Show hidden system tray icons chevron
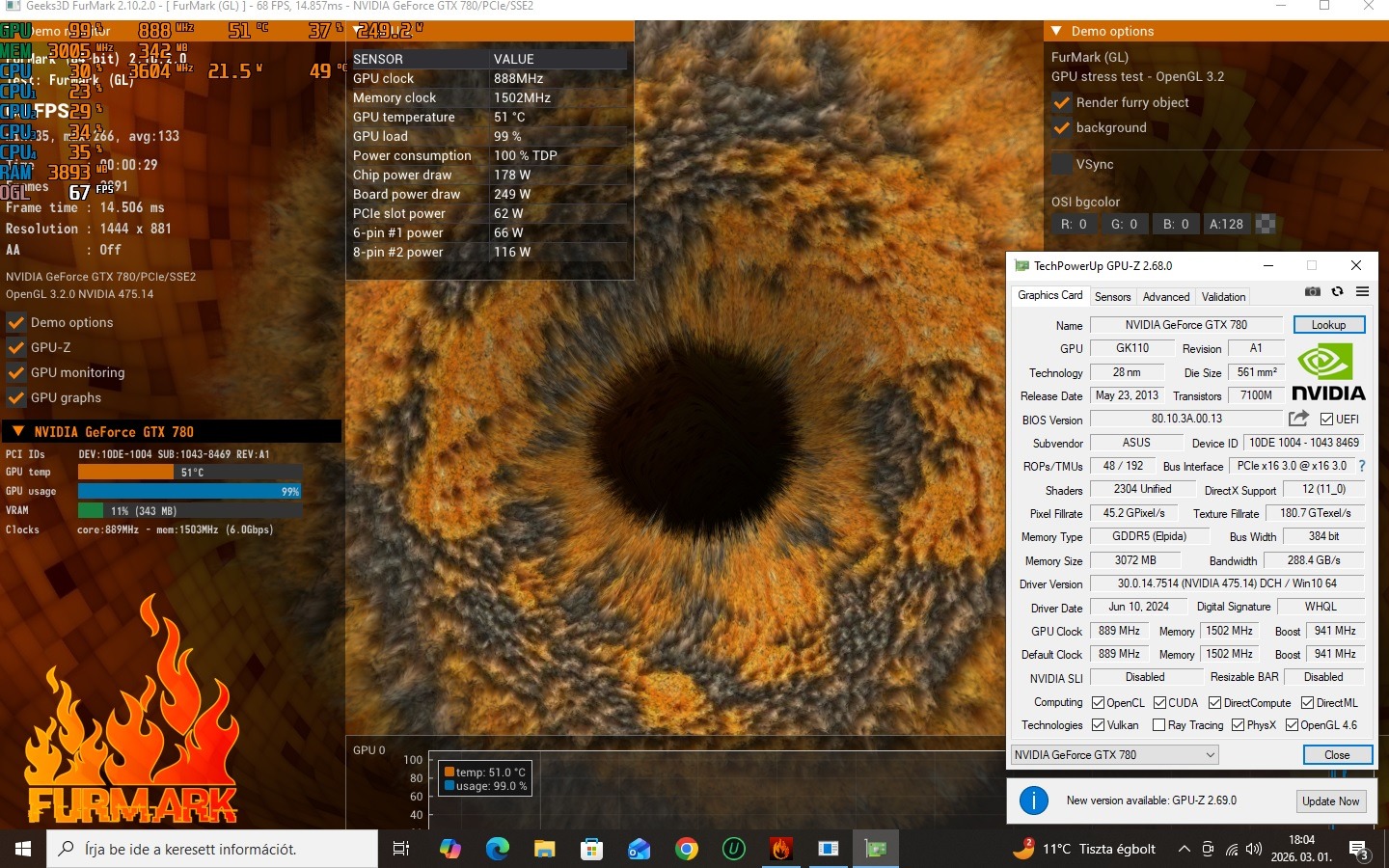Image resolution: width=1389 pixels, height=868 pixels. (x=1185, y=850)
